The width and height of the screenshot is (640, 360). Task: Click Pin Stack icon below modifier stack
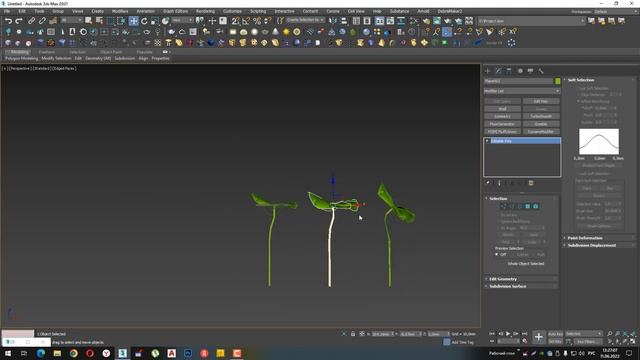[x=488, y=183]
